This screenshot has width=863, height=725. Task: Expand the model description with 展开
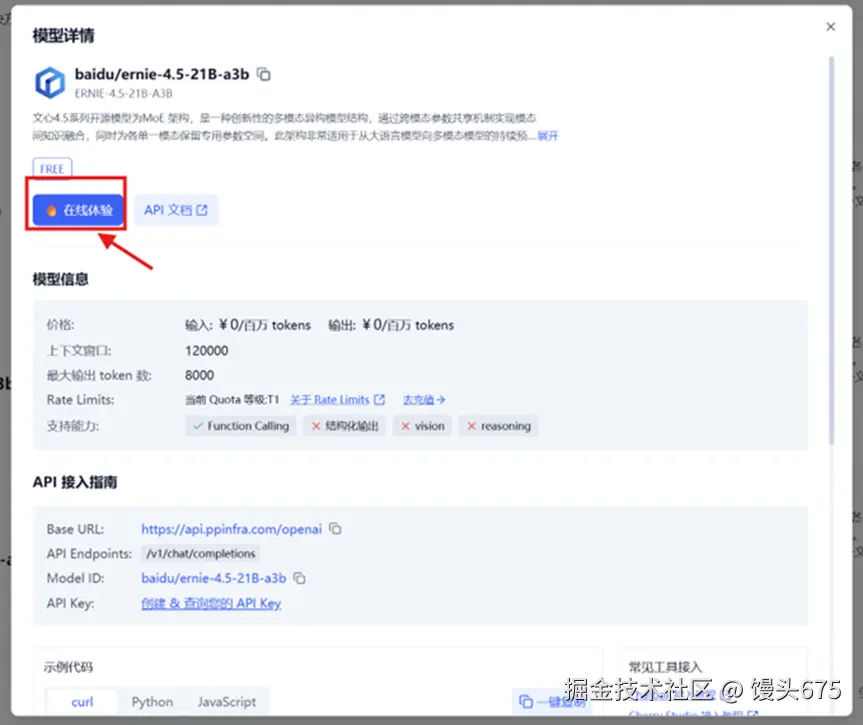coord(548,135)
